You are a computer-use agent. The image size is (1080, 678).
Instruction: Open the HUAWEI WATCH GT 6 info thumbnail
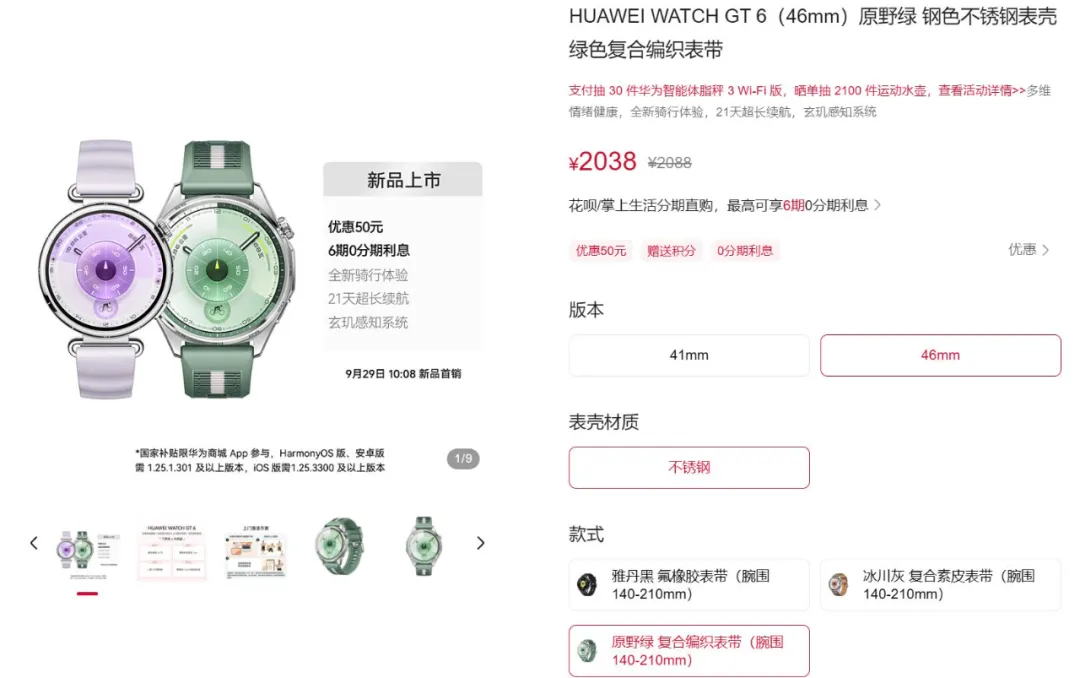[172, 551]
